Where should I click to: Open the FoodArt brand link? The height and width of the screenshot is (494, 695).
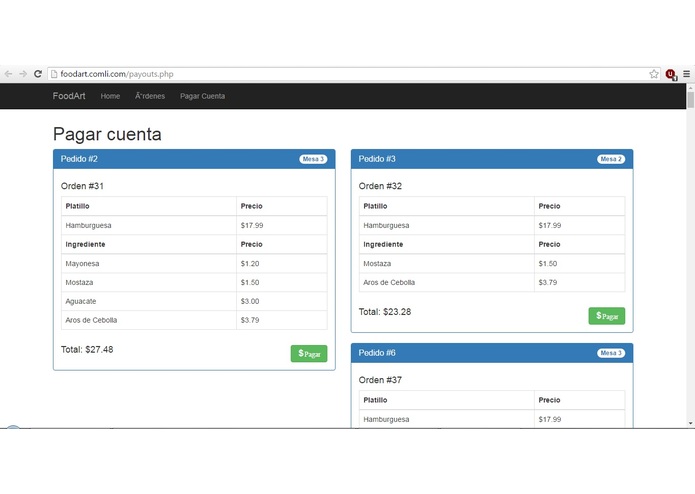69,96
